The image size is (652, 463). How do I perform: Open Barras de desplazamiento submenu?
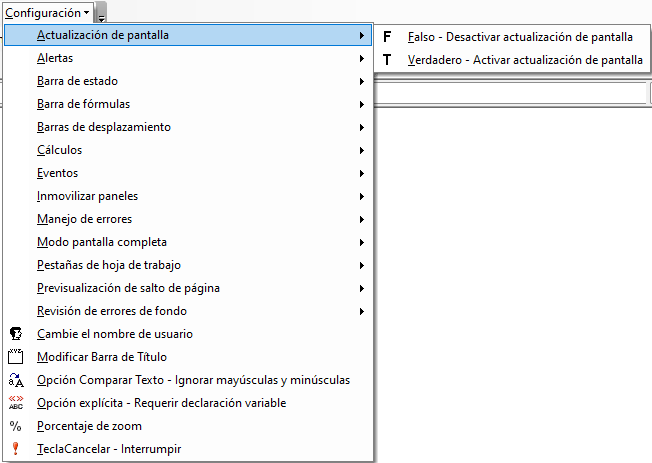click(x=188, y=127)
